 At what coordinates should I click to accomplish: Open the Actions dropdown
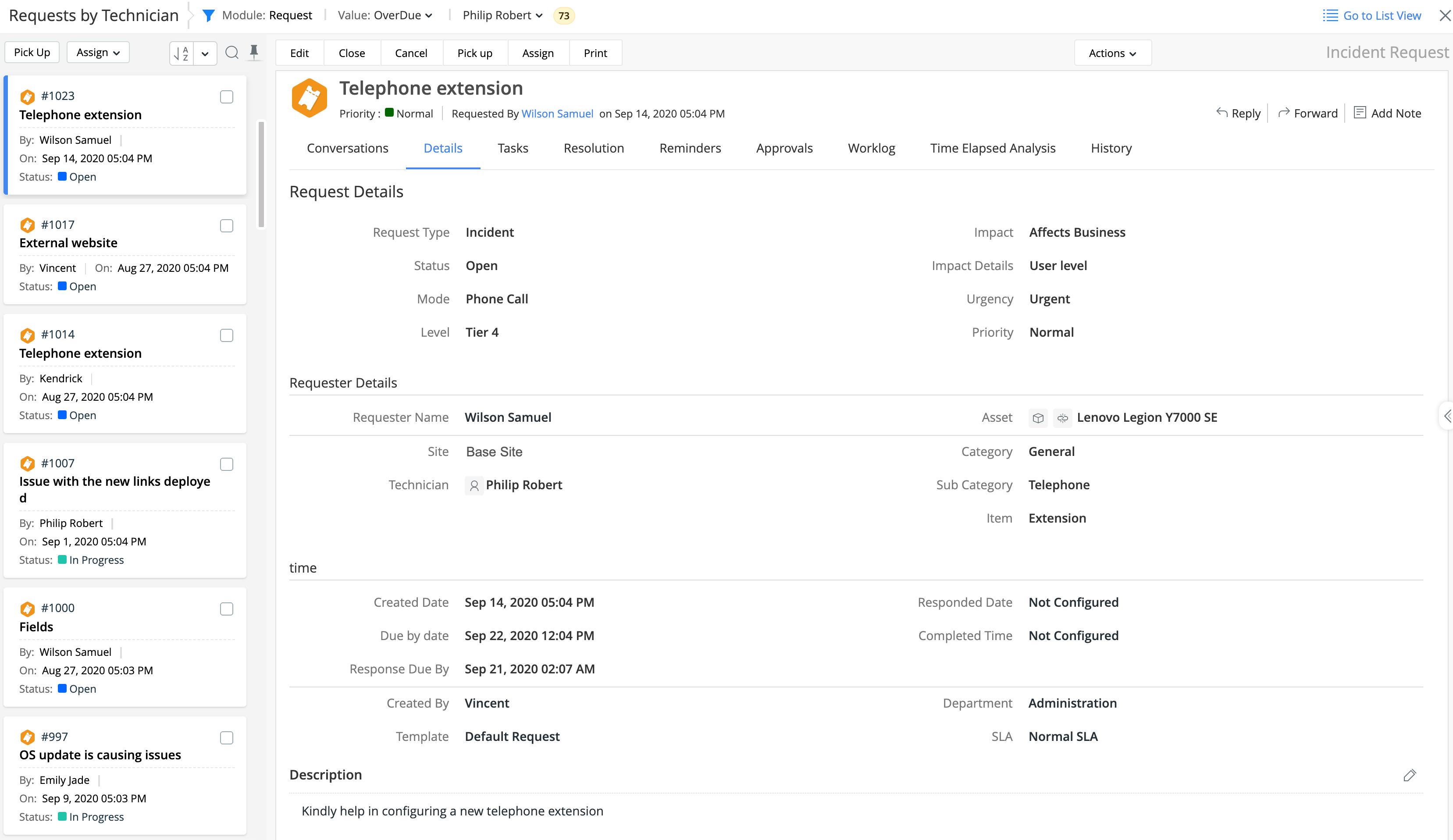pos(1112,53)
